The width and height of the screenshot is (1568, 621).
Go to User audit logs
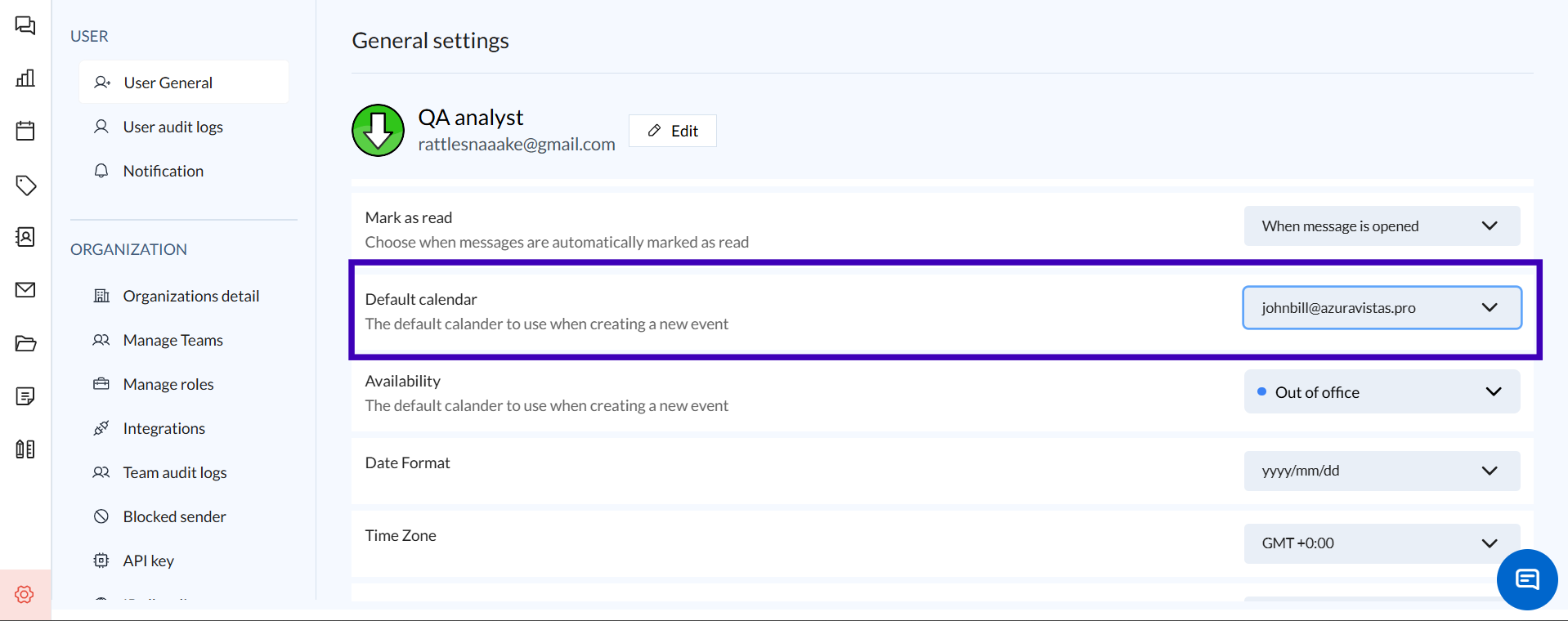click(172, 127)
